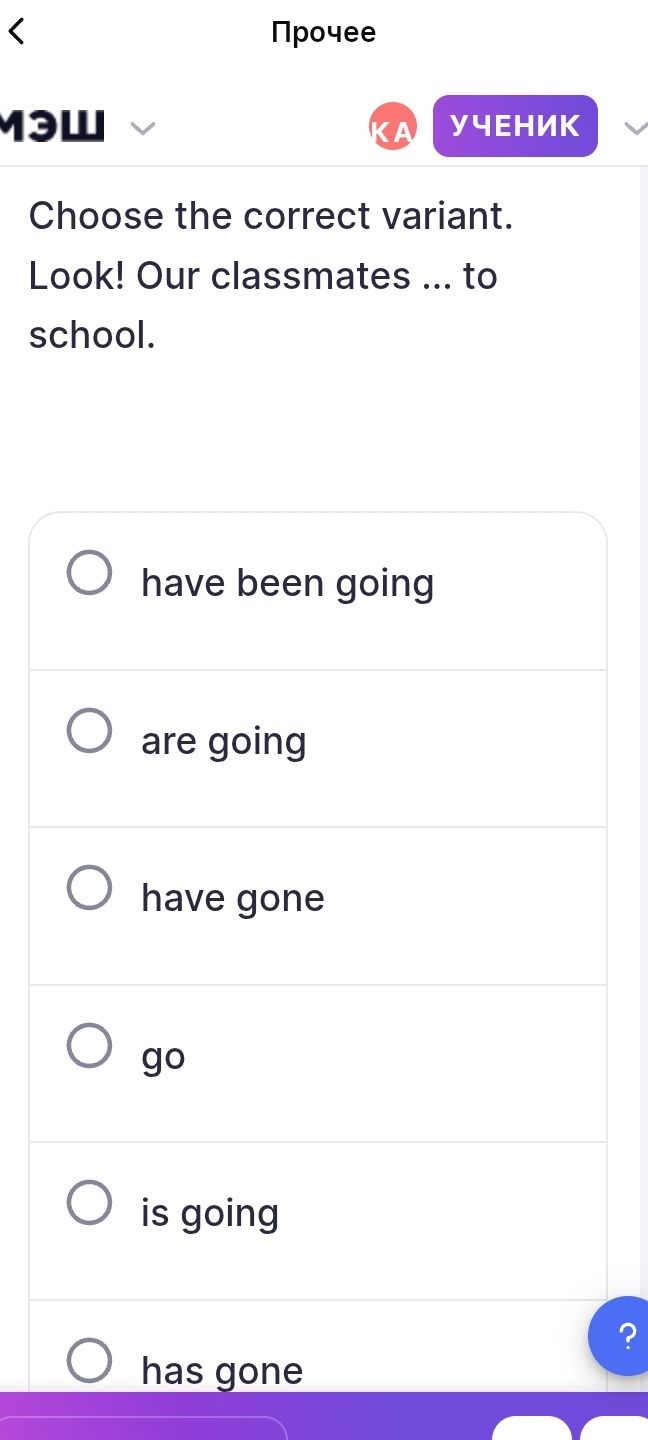Image resolution: width=648 pixels, height=1440 pixels.
Task: Select the 'are going' radio option
Action: (89, 730)
